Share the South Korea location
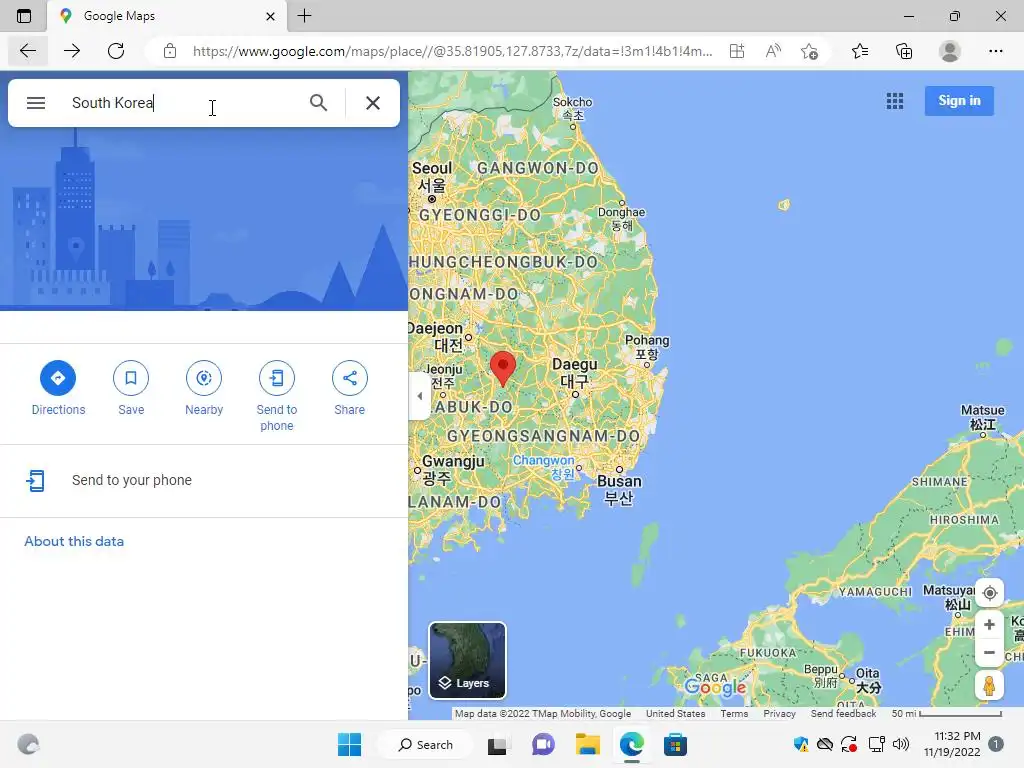The height and width of the screenshot is (768, 1024). pos(349,378)
